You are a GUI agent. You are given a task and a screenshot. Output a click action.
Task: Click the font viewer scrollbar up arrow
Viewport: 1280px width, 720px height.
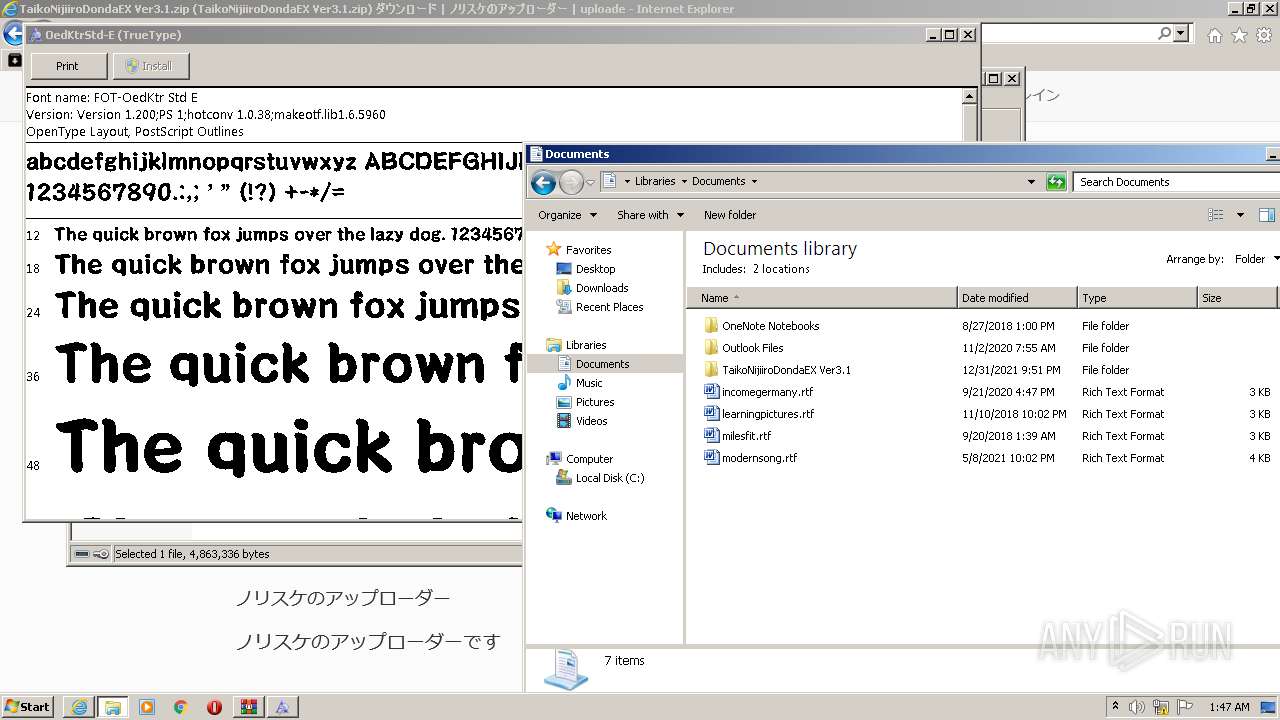pyautogui.click(x=969, y=97)
